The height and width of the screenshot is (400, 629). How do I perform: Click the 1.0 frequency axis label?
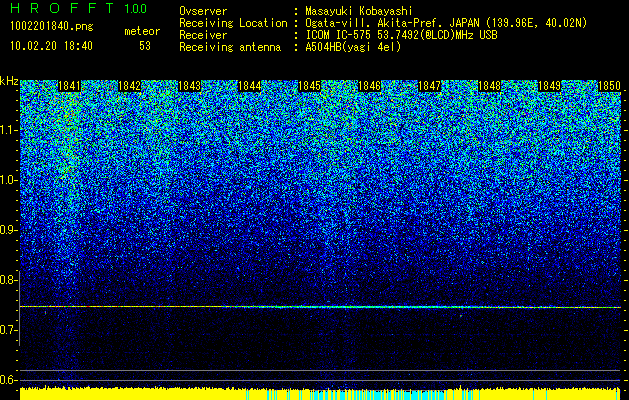(x=8, y=180)
